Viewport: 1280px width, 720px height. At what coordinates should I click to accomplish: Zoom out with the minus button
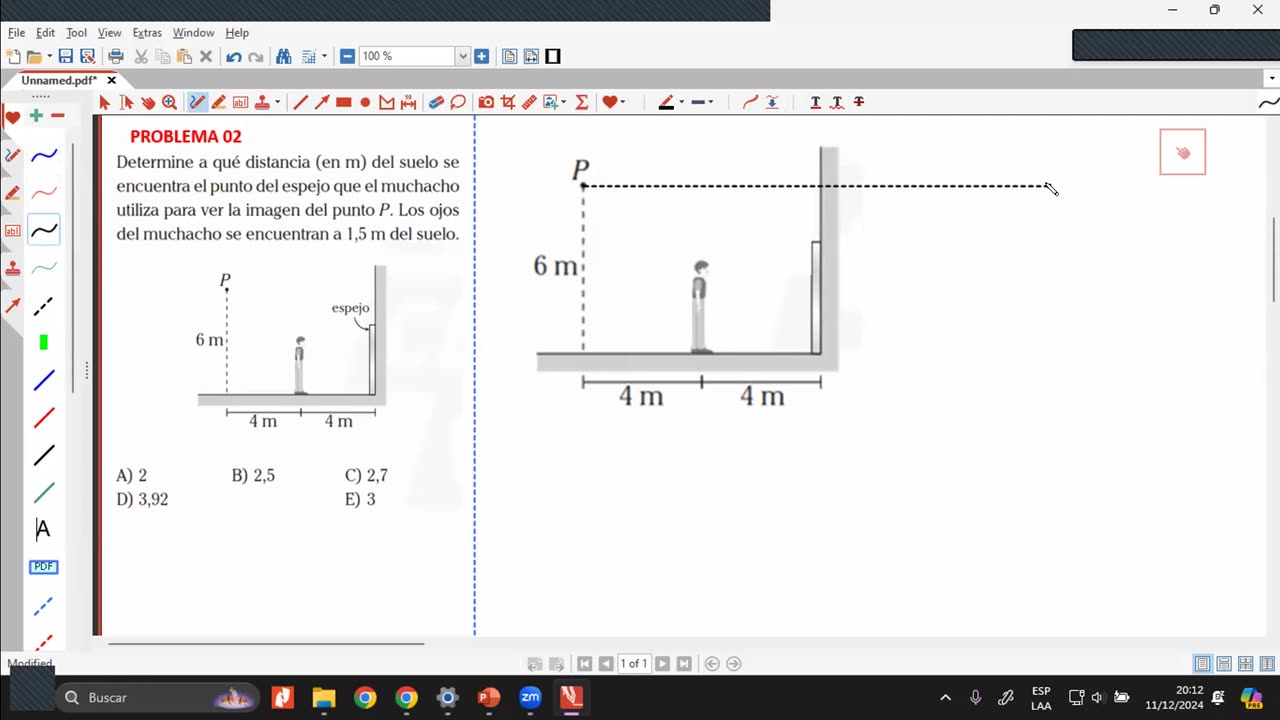(x=347, y=56)
